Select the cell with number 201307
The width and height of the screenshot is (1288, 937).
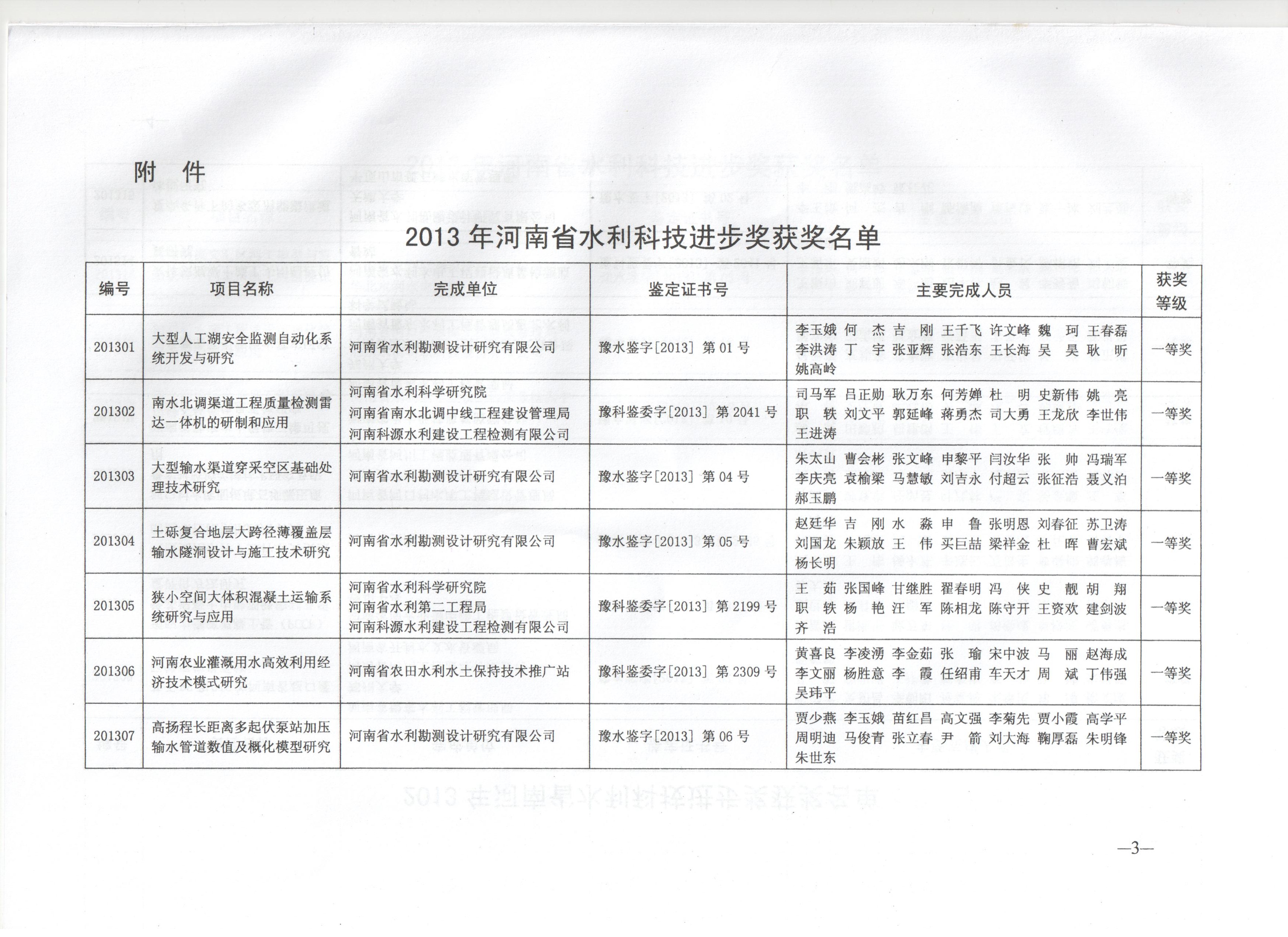click(114, 736)
